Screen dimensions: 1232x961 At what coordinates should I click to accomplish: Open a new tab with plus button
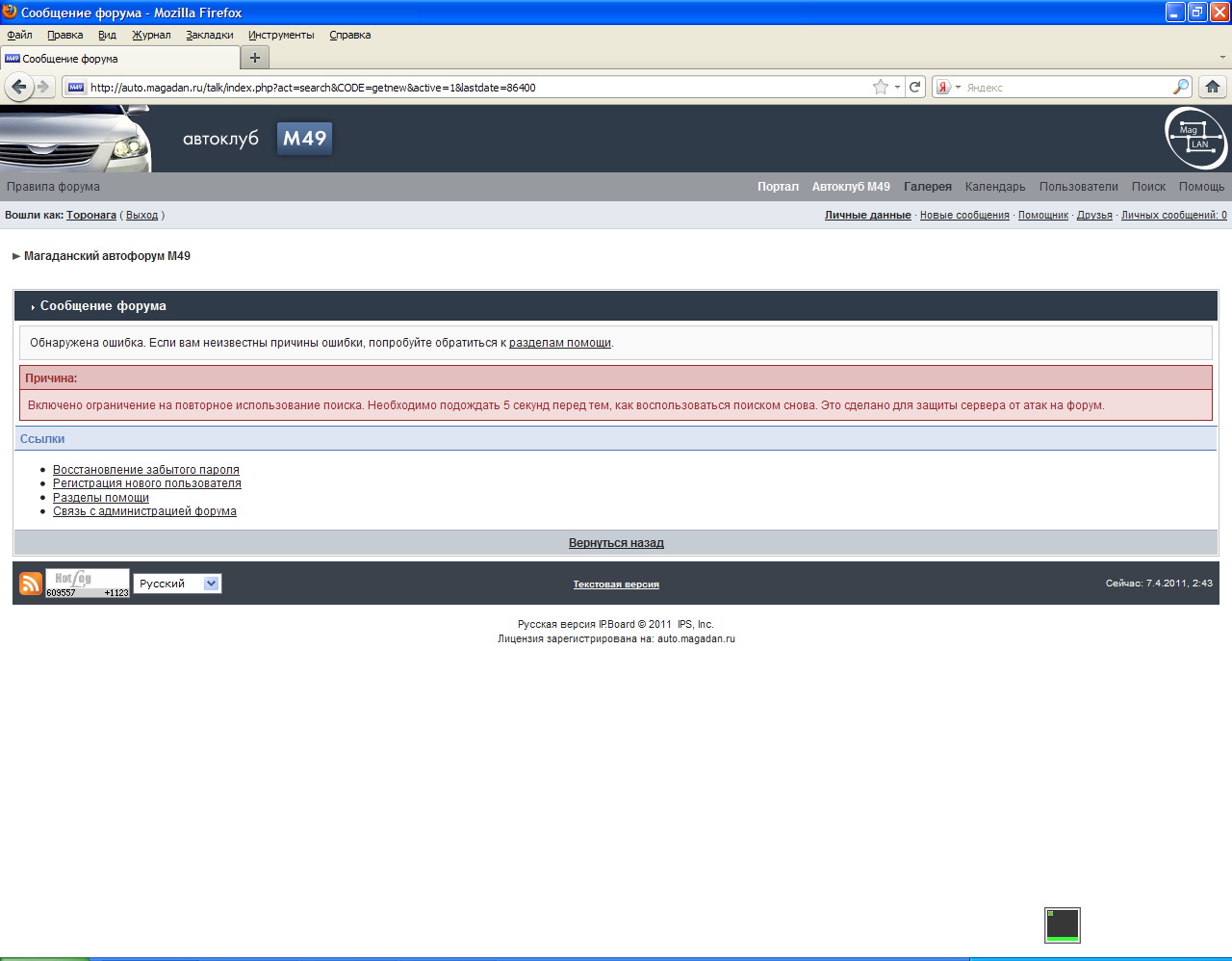pyautogui.click(x=254, y=58)
